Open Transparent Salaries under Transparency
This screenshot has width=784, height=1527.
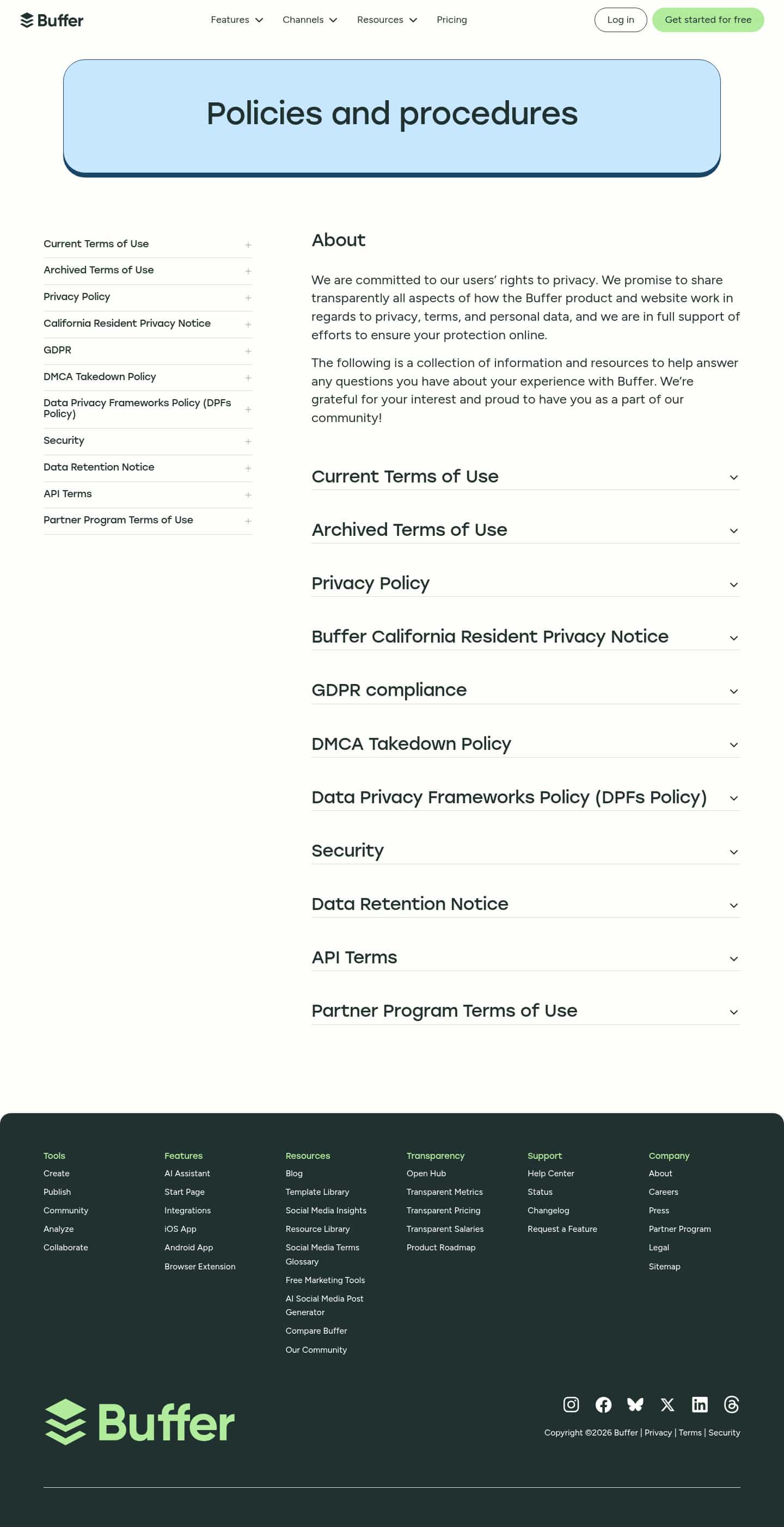coord(445,1229)
